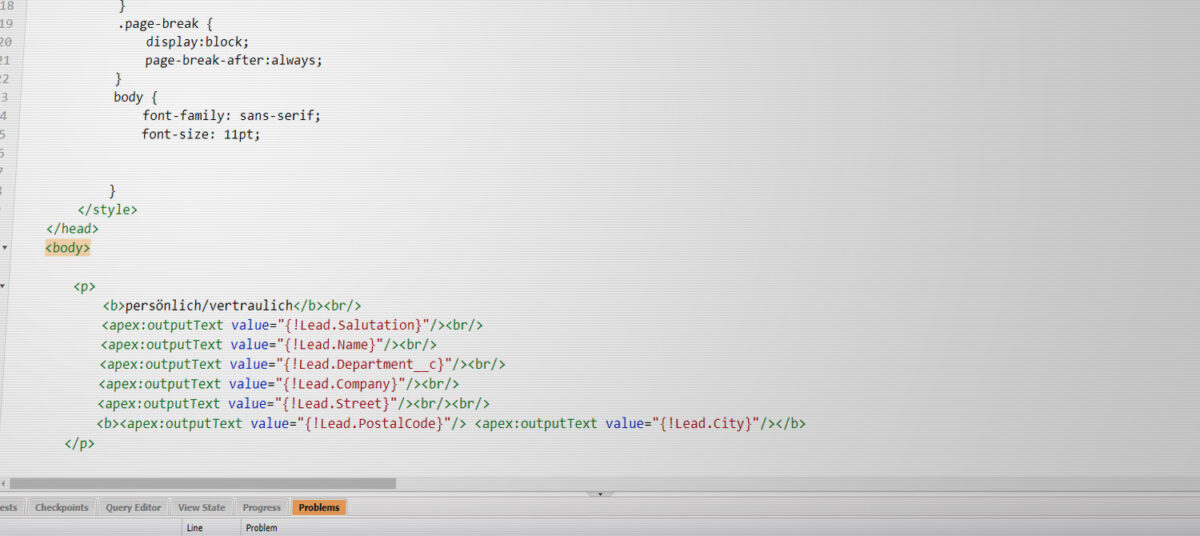Screen dimensions: 1200x536
Task: Open the Query Editor tab
Action: click(133, 507)
